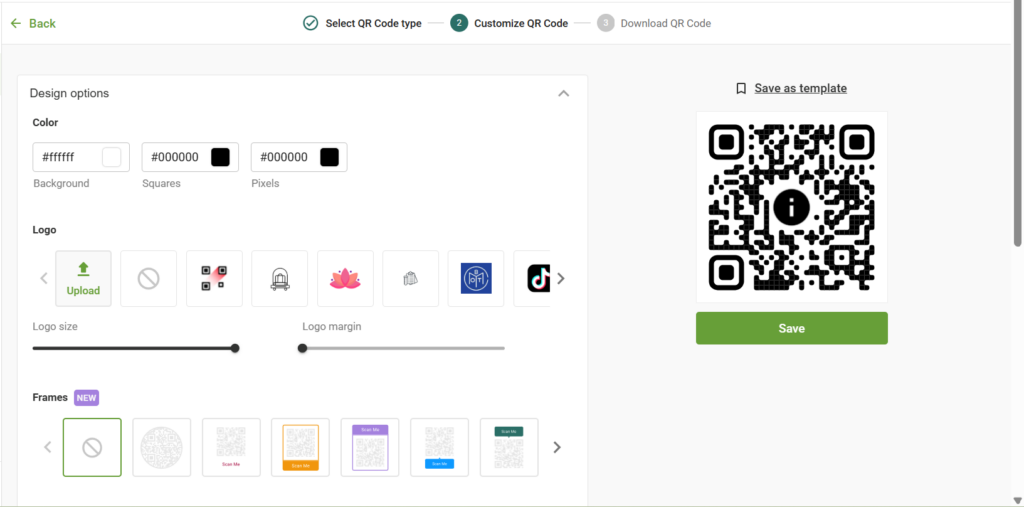Go to the Download QR Code step
This screenshot has height=507, width=1024.
654,24
